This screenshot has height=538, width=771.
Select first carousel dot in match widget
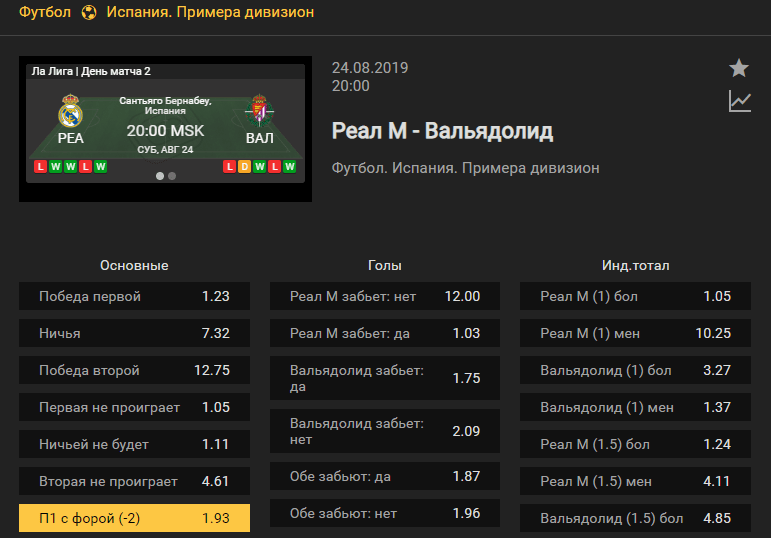pyautogui.click(x=160, y=176)
